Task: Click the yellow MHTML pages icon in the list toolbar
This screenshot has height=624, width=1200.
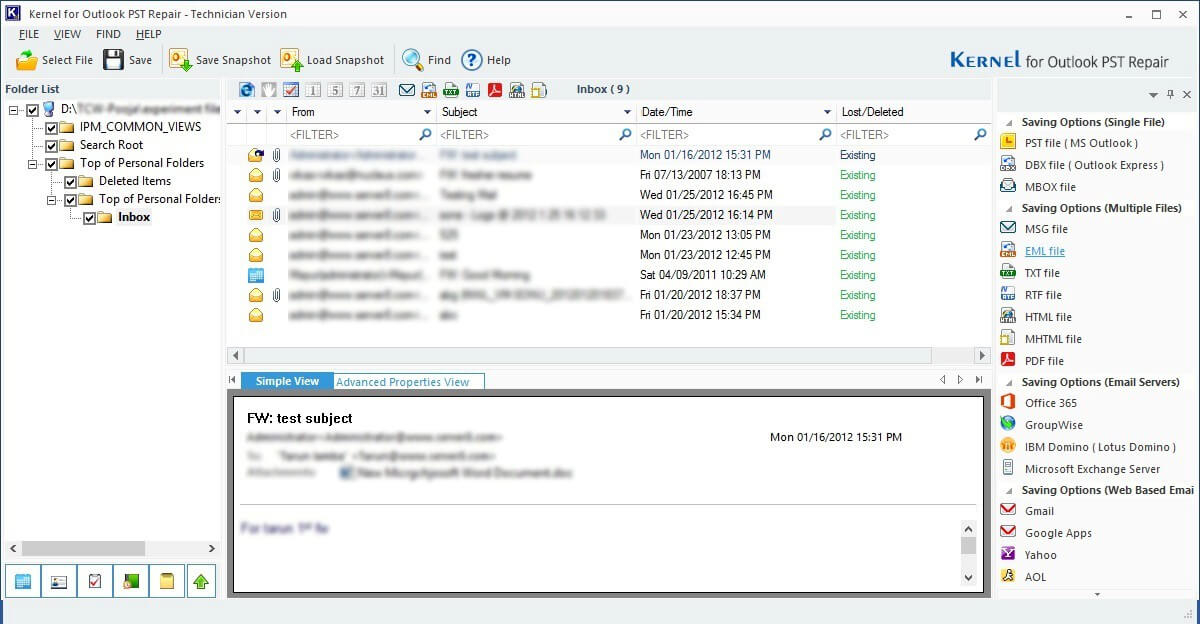Action: [x=539, y=90]
